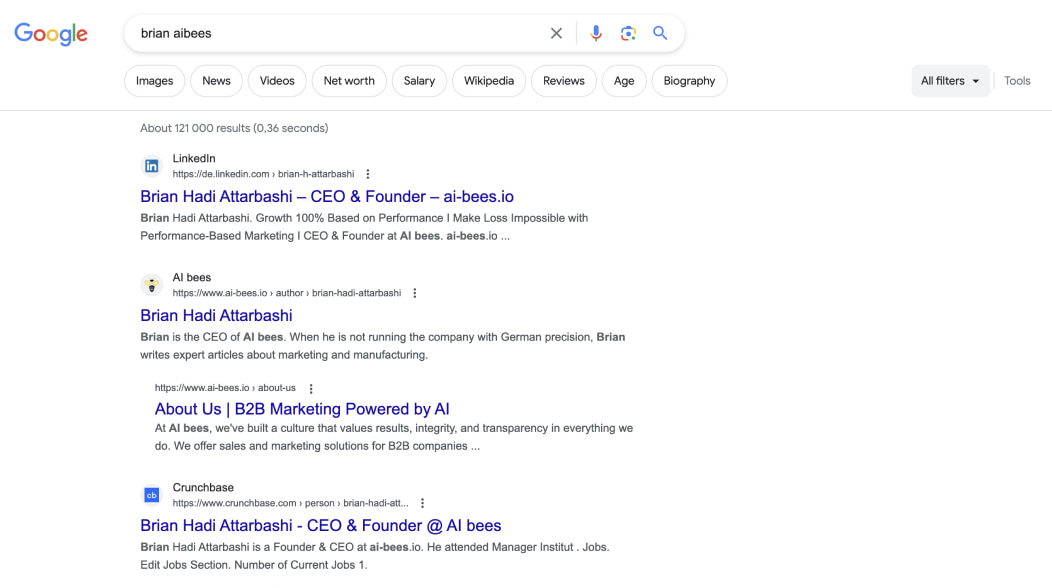1052x588 pixels.
Task: Click the Crunchbase favicon icon
Action: click(151, 495)
